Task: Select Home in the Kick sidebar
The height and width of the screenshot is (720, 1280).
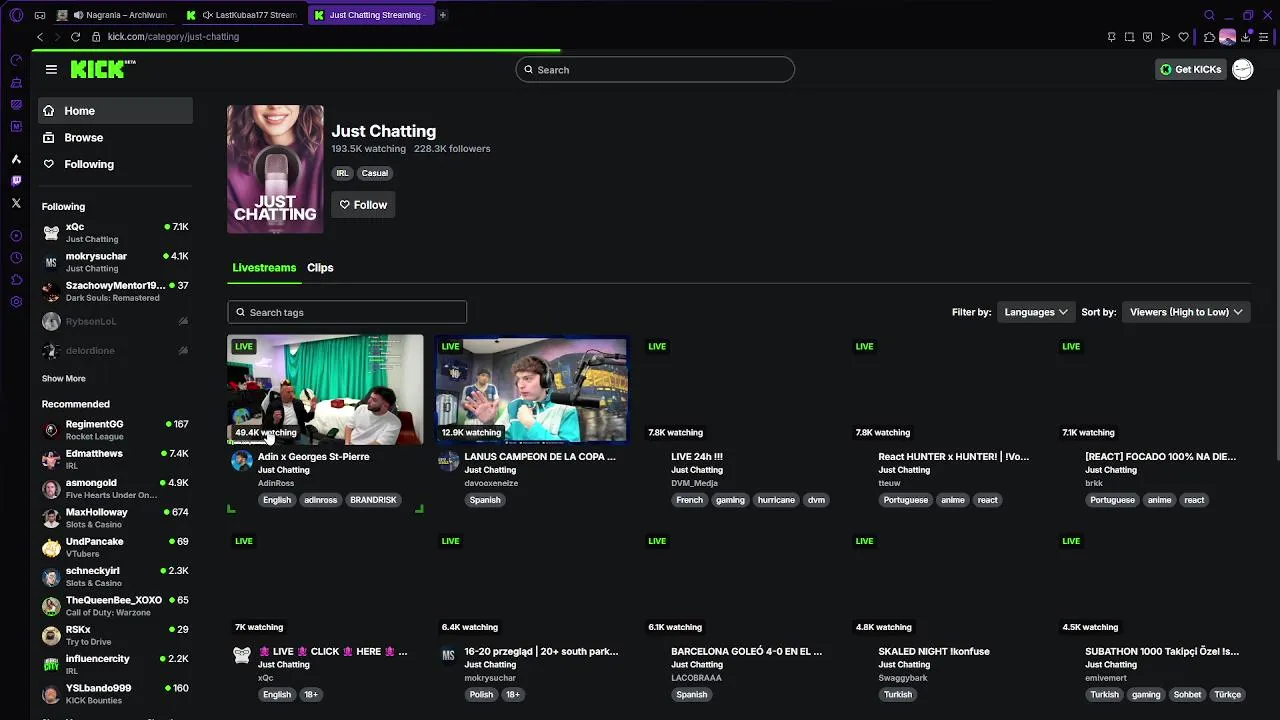Action: coord(115,111)
